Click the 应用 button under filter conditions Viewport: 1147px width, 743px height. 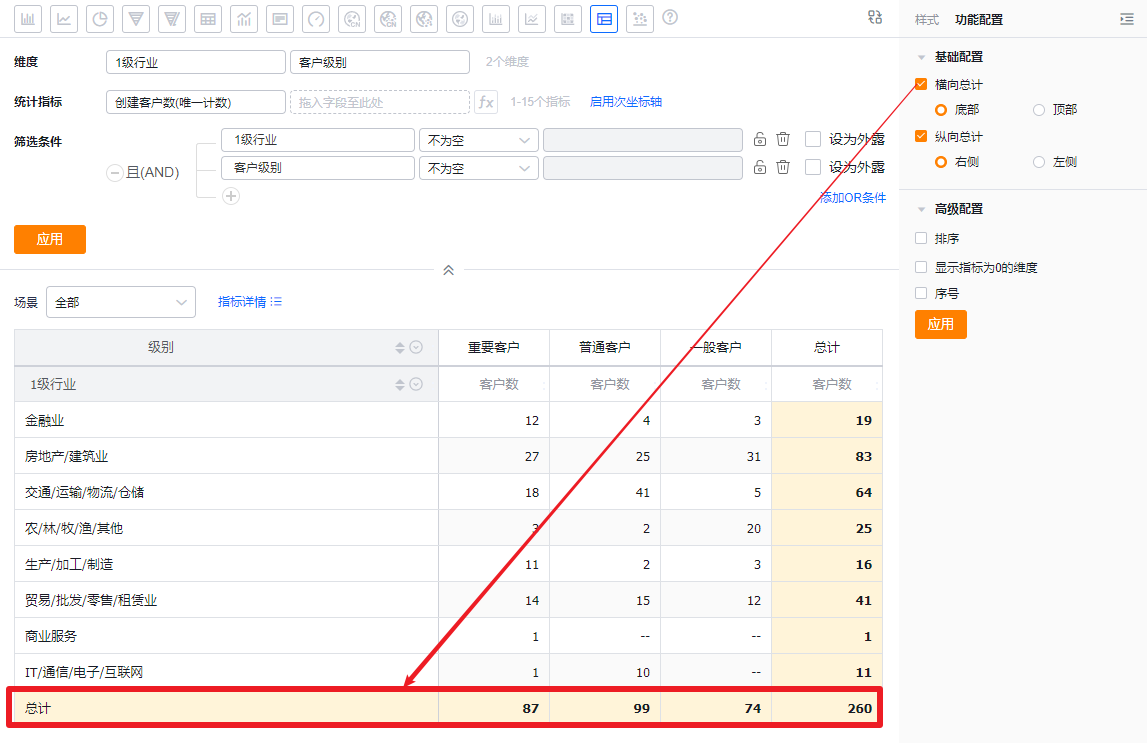(x=49, y=239)
